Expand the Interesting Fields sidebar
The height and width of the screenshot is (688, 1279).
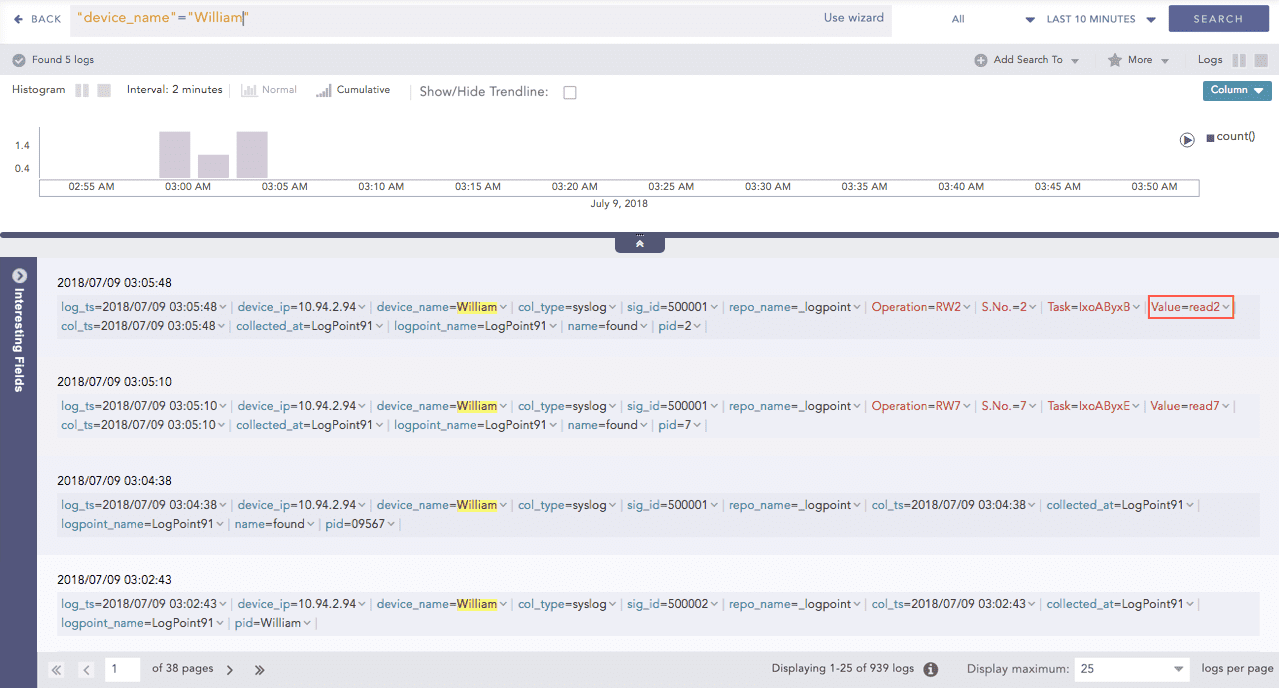click(x=17, y=274)
